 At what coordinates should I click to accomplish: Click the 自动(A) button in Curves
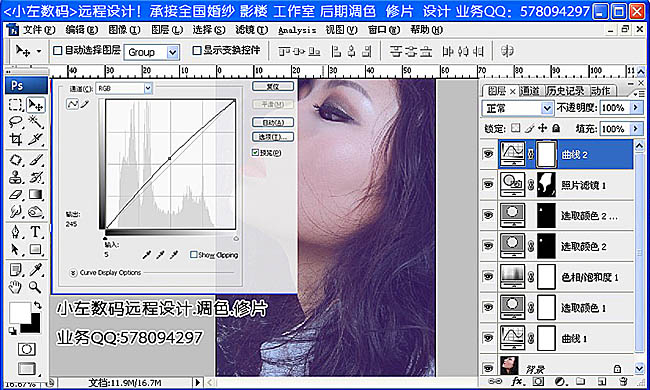click(273, 122)
